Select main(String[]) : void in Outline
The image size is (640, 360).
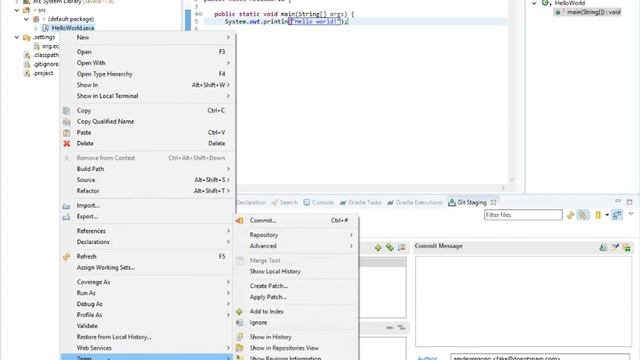(588, 12)
